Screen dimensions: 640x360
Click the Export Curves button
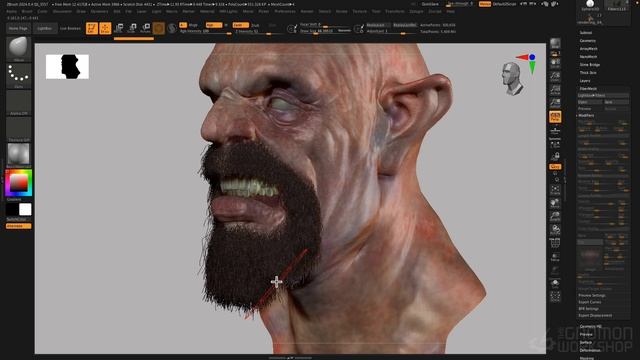590,302
